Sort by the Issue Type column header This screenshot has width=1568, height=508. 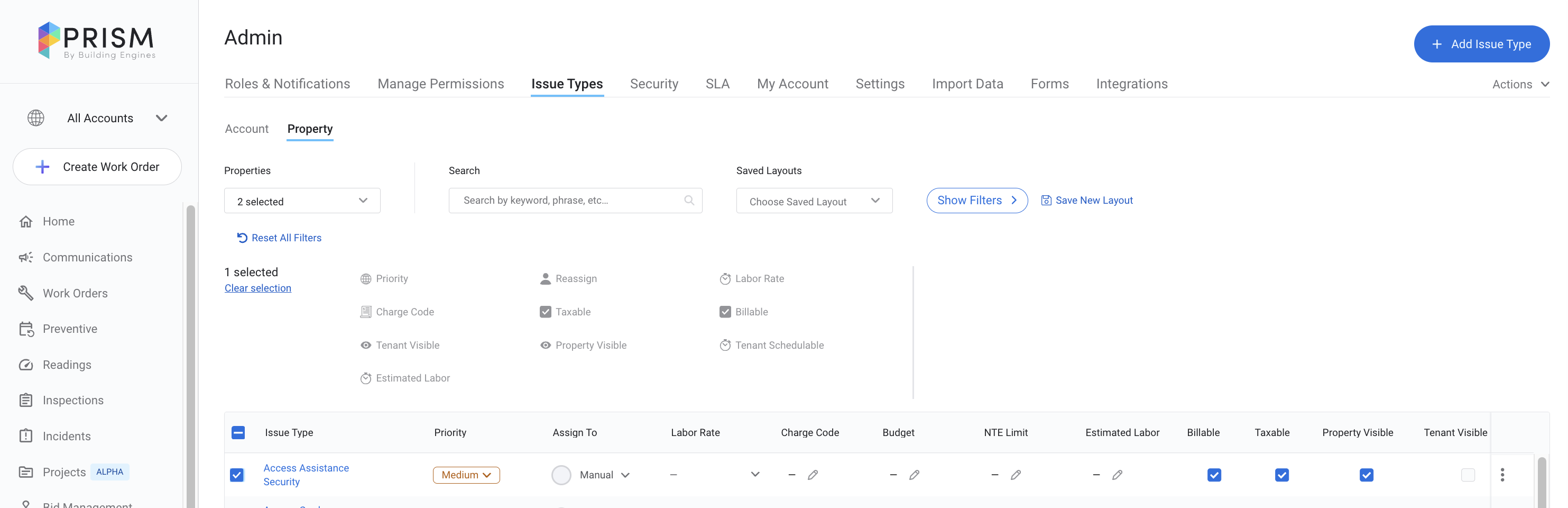(x=289, y=432)
